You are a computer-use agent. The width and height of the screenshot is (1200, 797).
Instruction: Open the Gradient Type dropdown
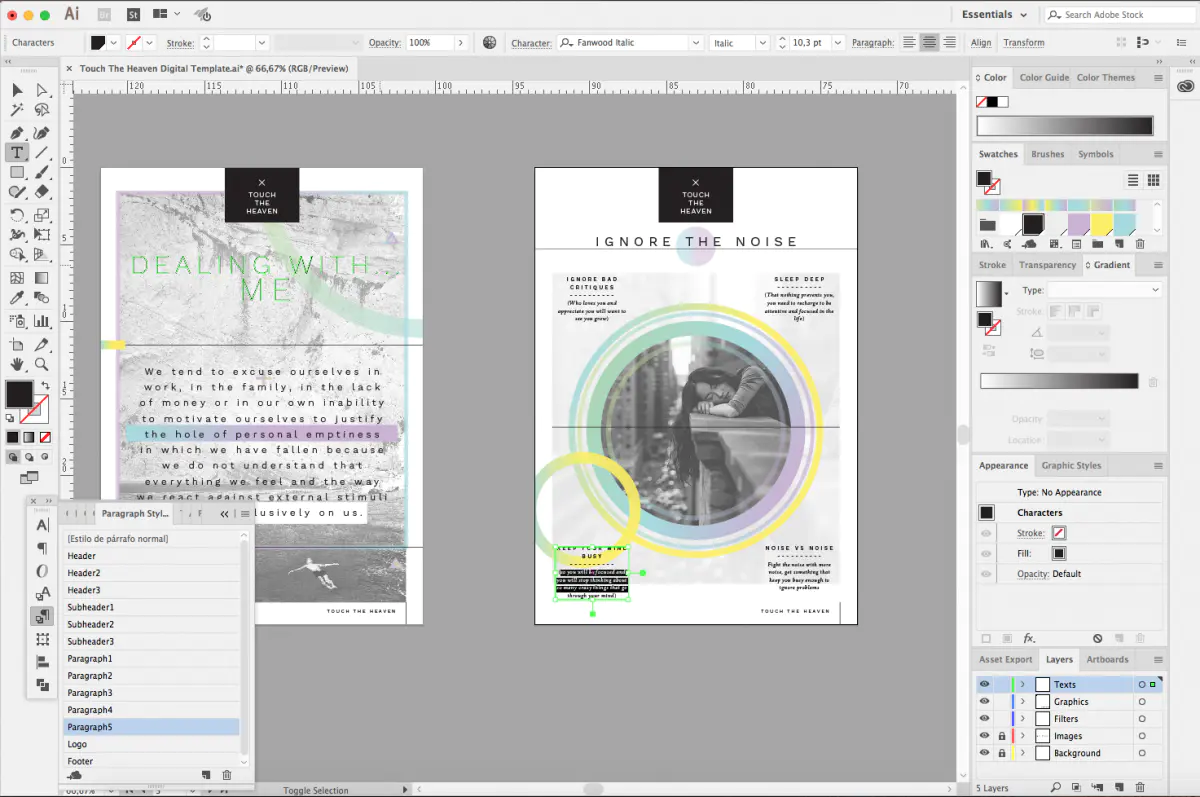coord(1104,290)
